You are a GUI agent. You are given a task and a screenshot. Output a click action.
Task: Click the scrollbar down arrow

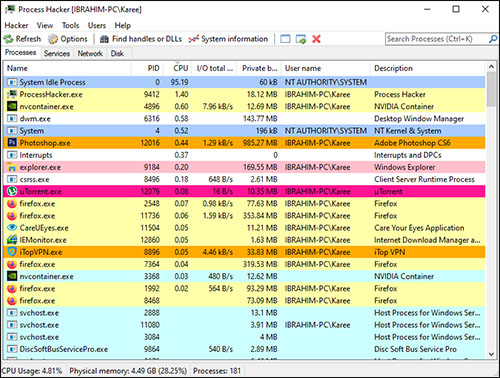tap(491, 354)
